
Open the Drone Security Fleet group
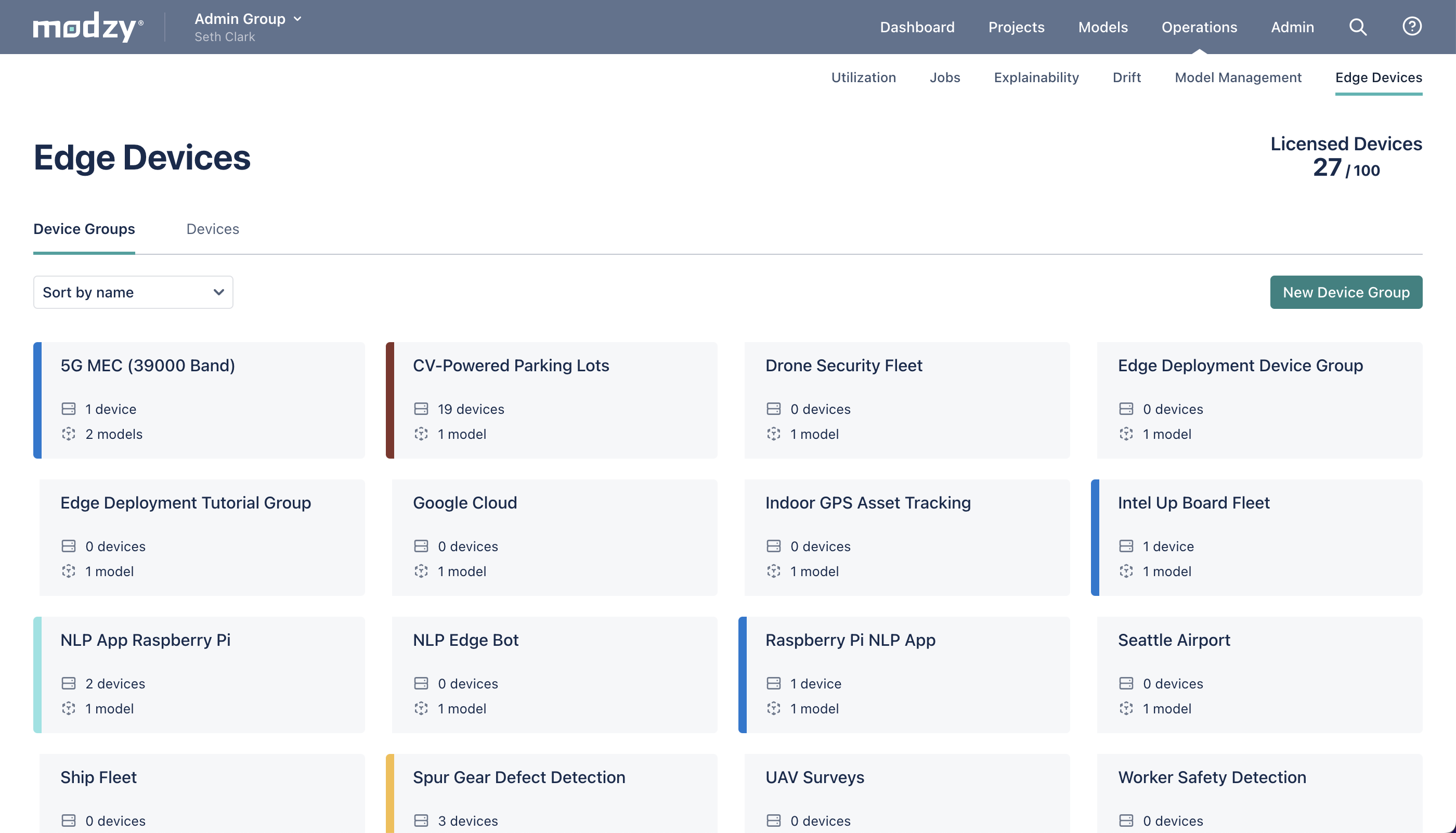click(x=906, y=400)
